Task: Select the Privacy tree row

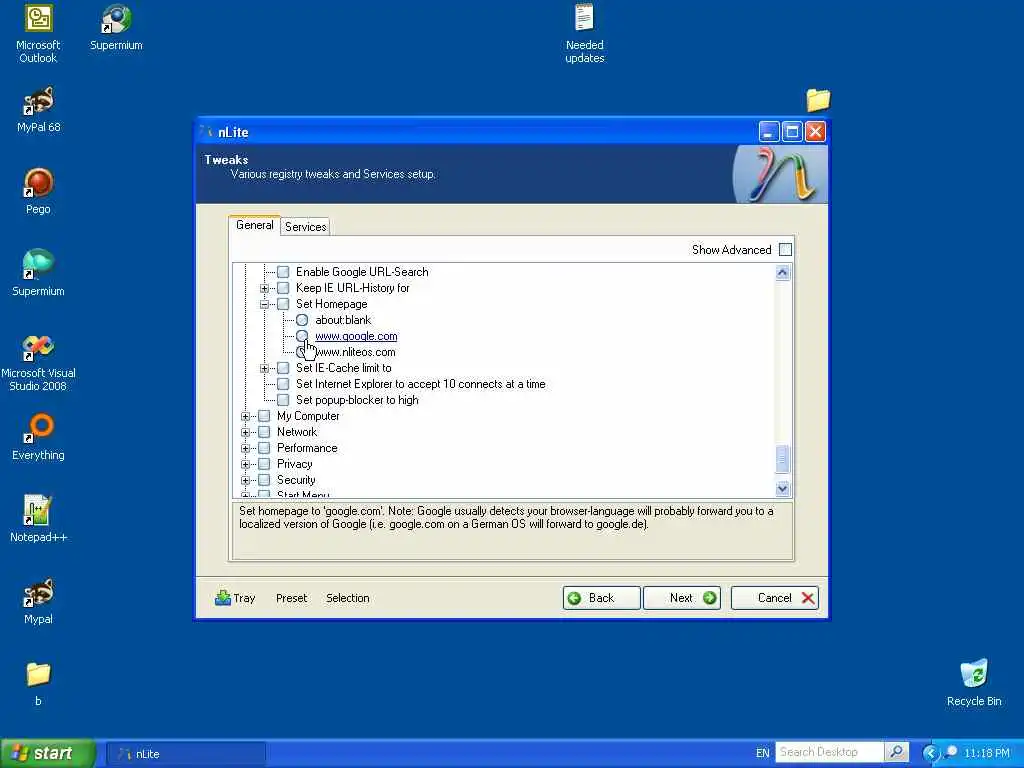Action: point(295,464)
